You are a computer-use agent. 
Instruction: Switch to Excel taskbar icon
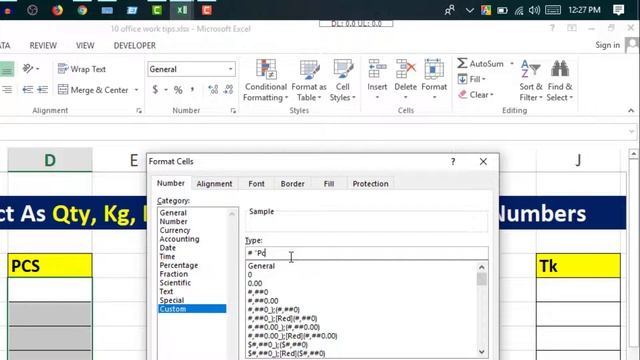182,10
